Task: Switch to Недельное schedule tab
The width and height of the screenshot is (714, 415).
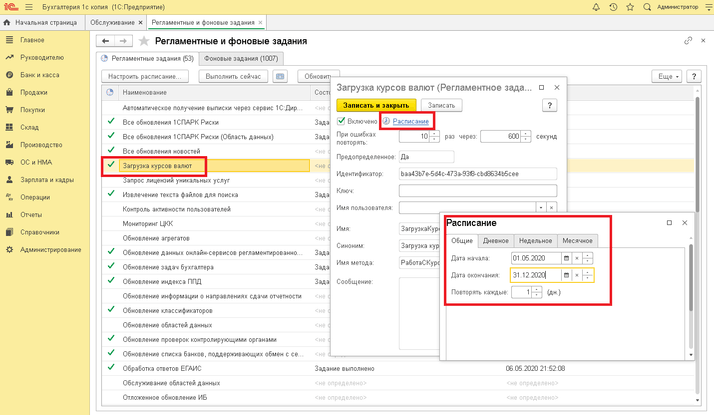Action: pyautogui.click(x=535, y=240)
